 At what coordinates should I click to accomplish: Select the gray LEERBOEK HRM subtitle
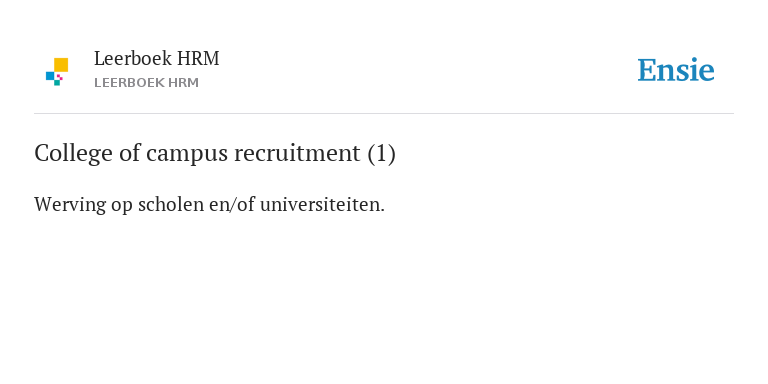(x=146, y=83)
